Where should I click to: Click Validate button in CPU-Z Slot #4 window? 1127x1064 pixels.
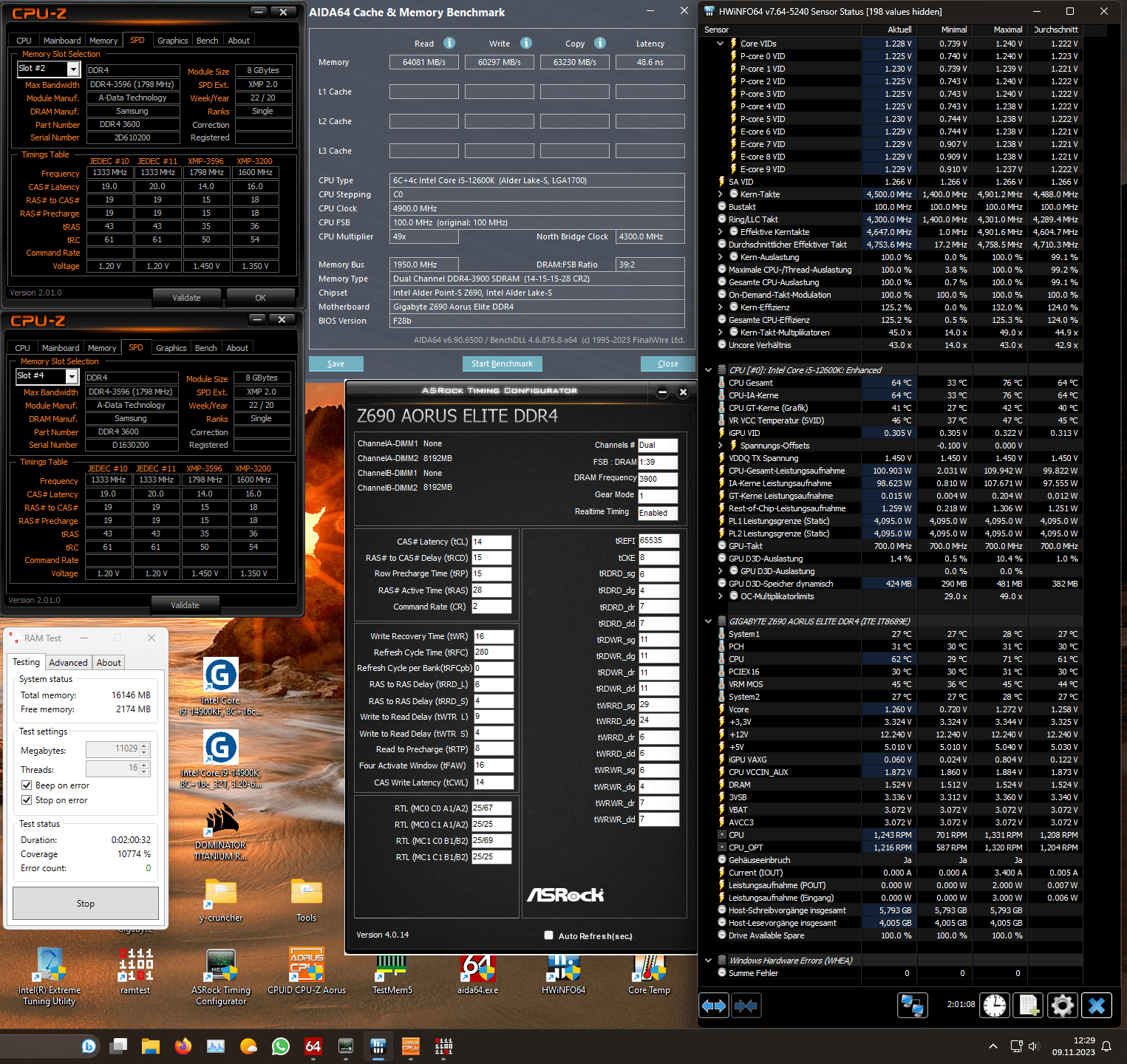185,605
